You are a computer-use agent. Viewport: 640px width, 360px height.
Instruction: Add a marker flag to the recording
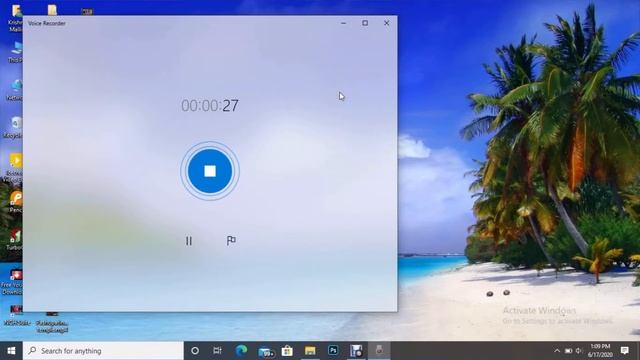click(x=231, y=241)
